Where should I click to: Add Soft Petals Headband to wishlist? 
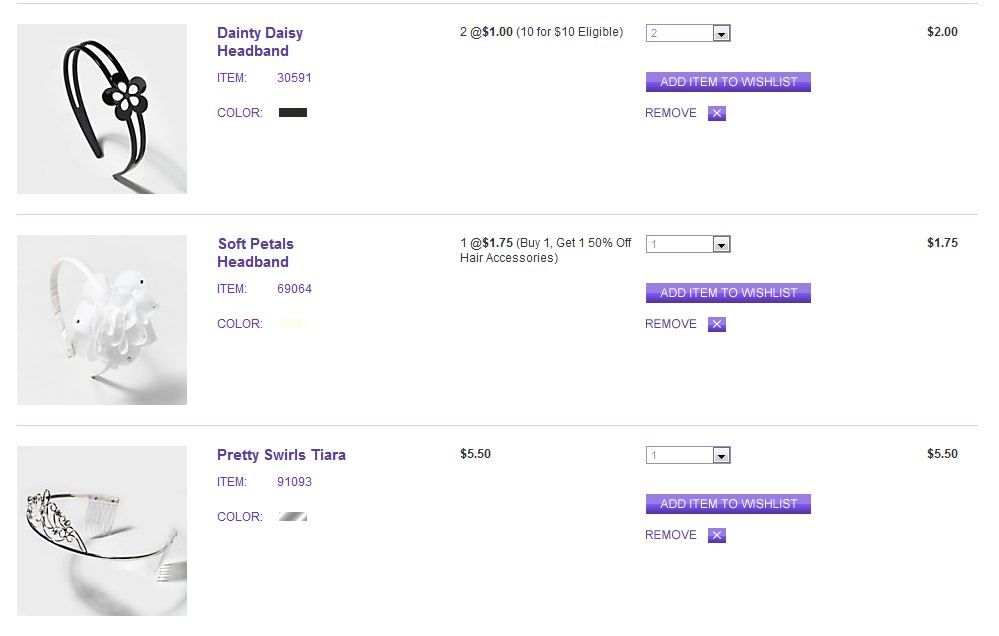(x=728, y=293)
